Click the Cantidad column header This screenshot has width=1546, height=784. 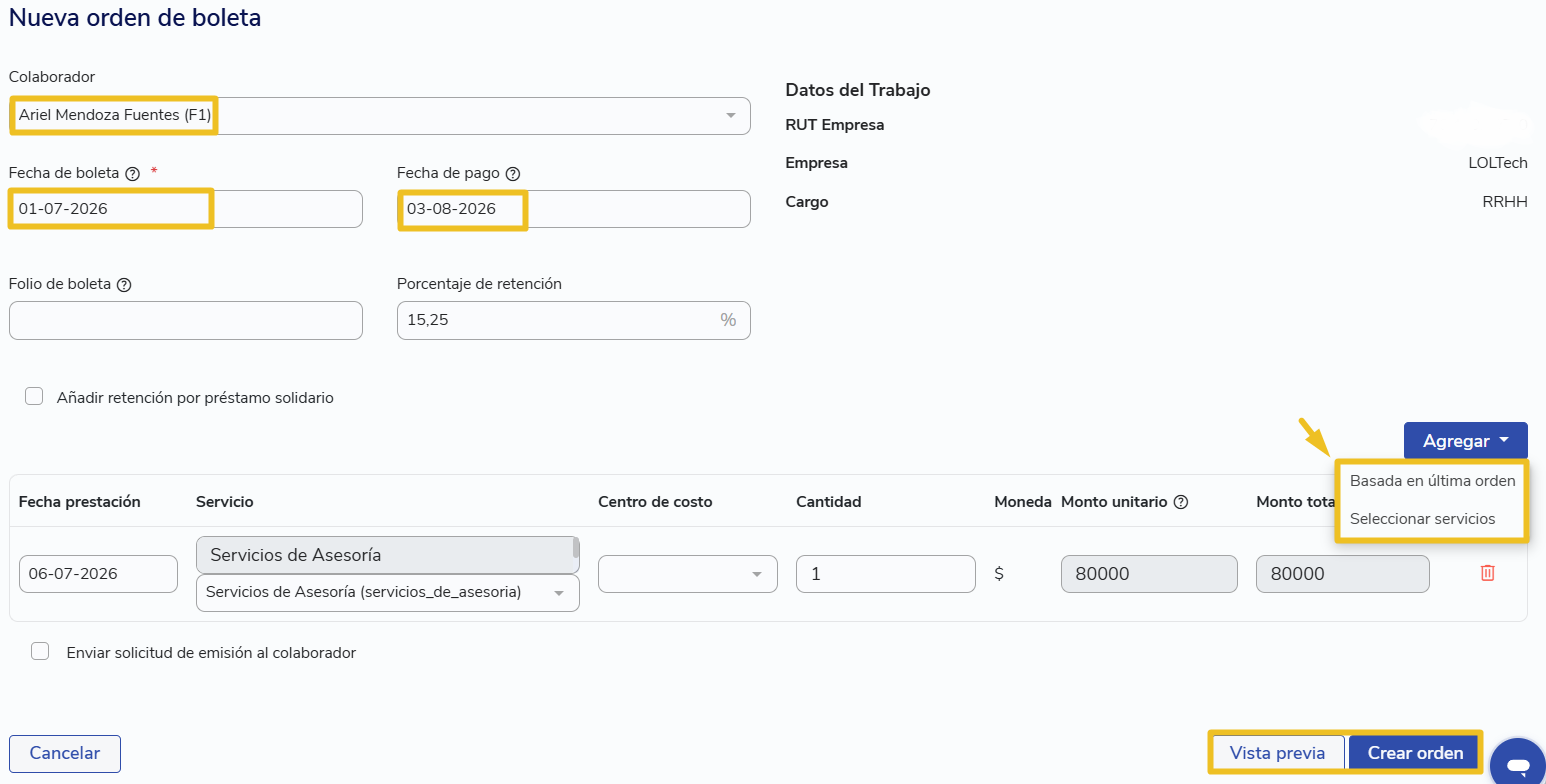tap(829, 502)
